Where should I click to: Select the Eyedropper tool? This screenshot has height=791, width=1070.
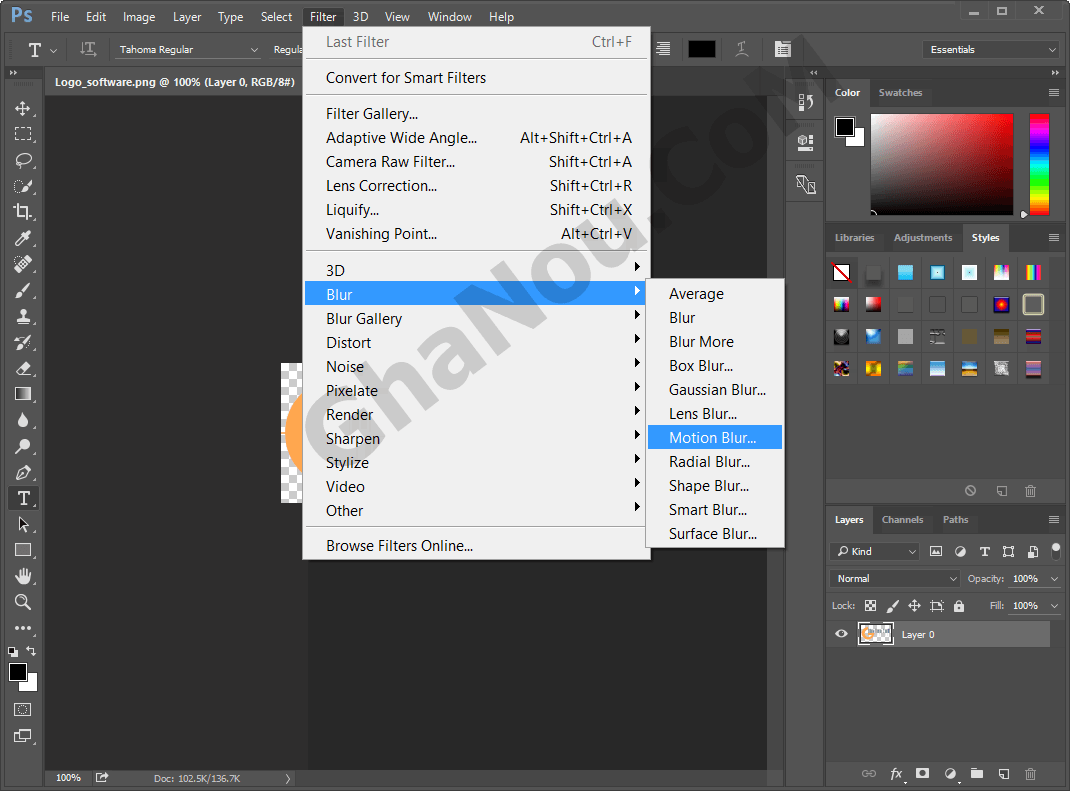click(23, 238)
